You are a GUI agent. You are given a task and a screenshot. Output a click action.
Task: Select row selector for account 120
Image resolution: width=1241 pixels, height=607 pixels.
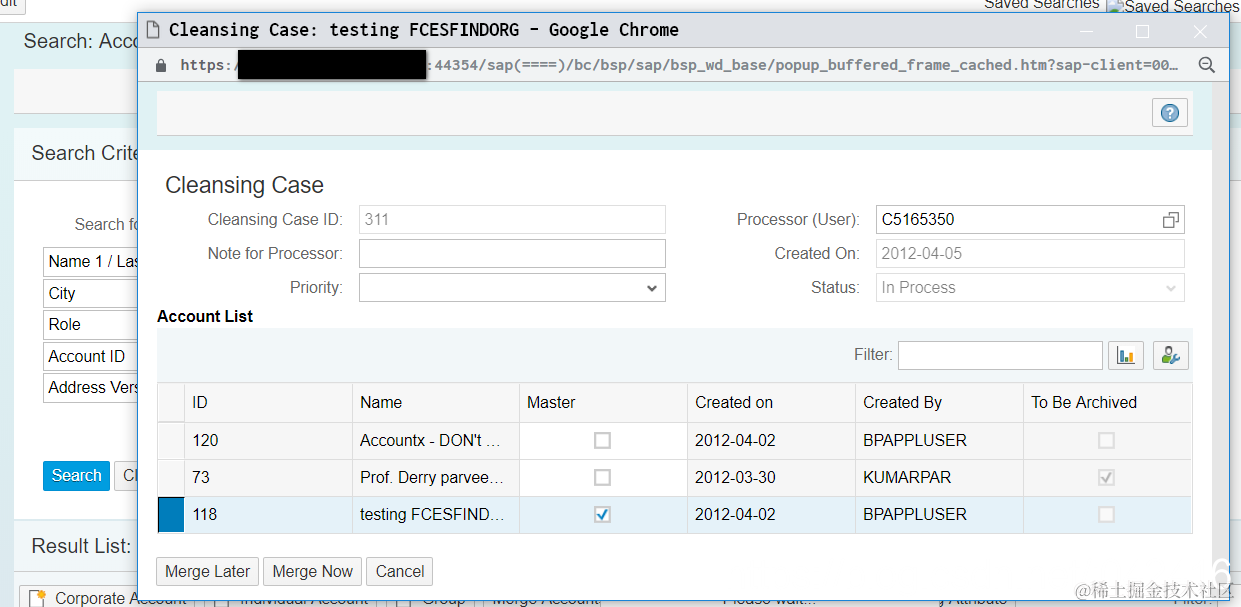171,440
